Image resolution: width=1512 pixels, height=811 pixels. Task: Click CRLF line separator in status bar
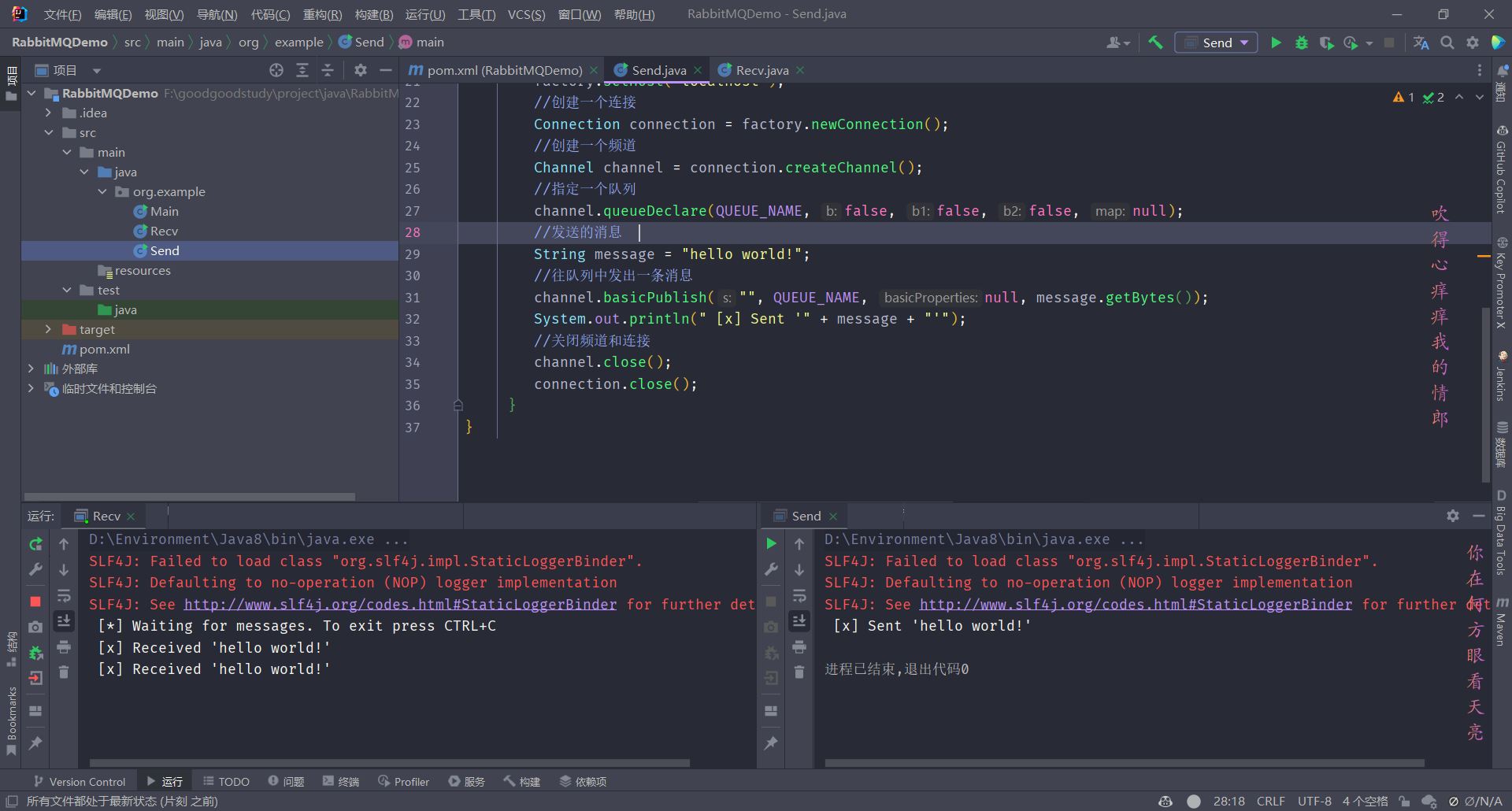pos(1270,801)
